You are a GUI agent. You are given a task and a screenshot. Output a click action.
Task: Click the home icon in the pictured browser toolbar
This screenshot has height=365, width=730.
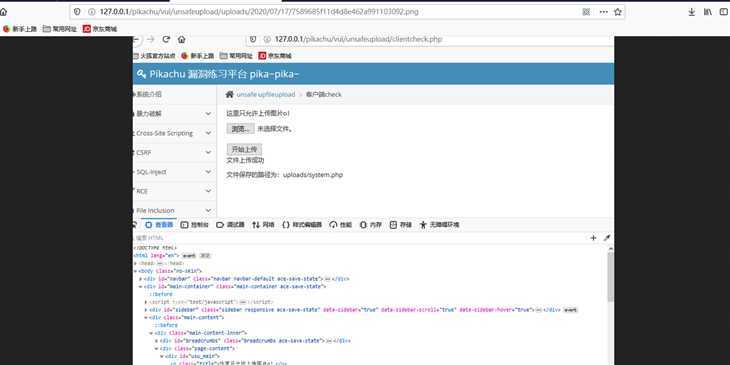click(x=182, y=40)
